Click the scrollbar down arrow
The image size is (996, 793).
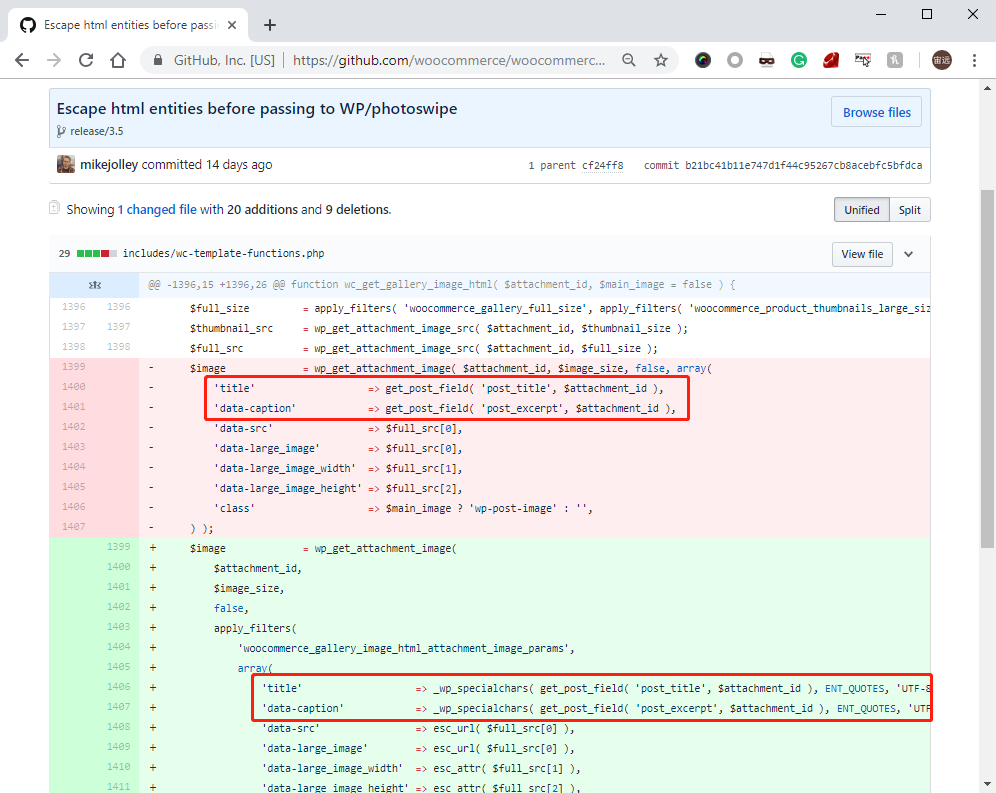(987, 784)
